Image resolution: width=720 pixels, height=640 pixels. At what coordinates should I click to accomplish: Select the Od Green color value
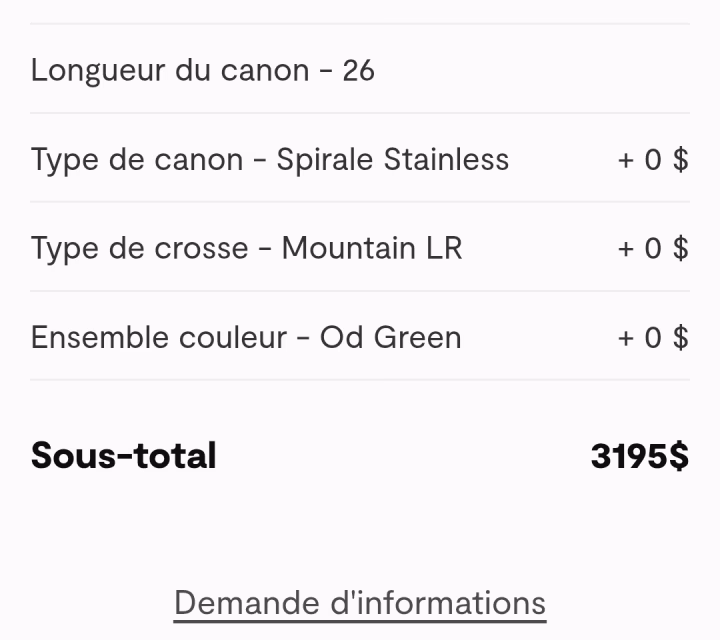pos(390,337)
